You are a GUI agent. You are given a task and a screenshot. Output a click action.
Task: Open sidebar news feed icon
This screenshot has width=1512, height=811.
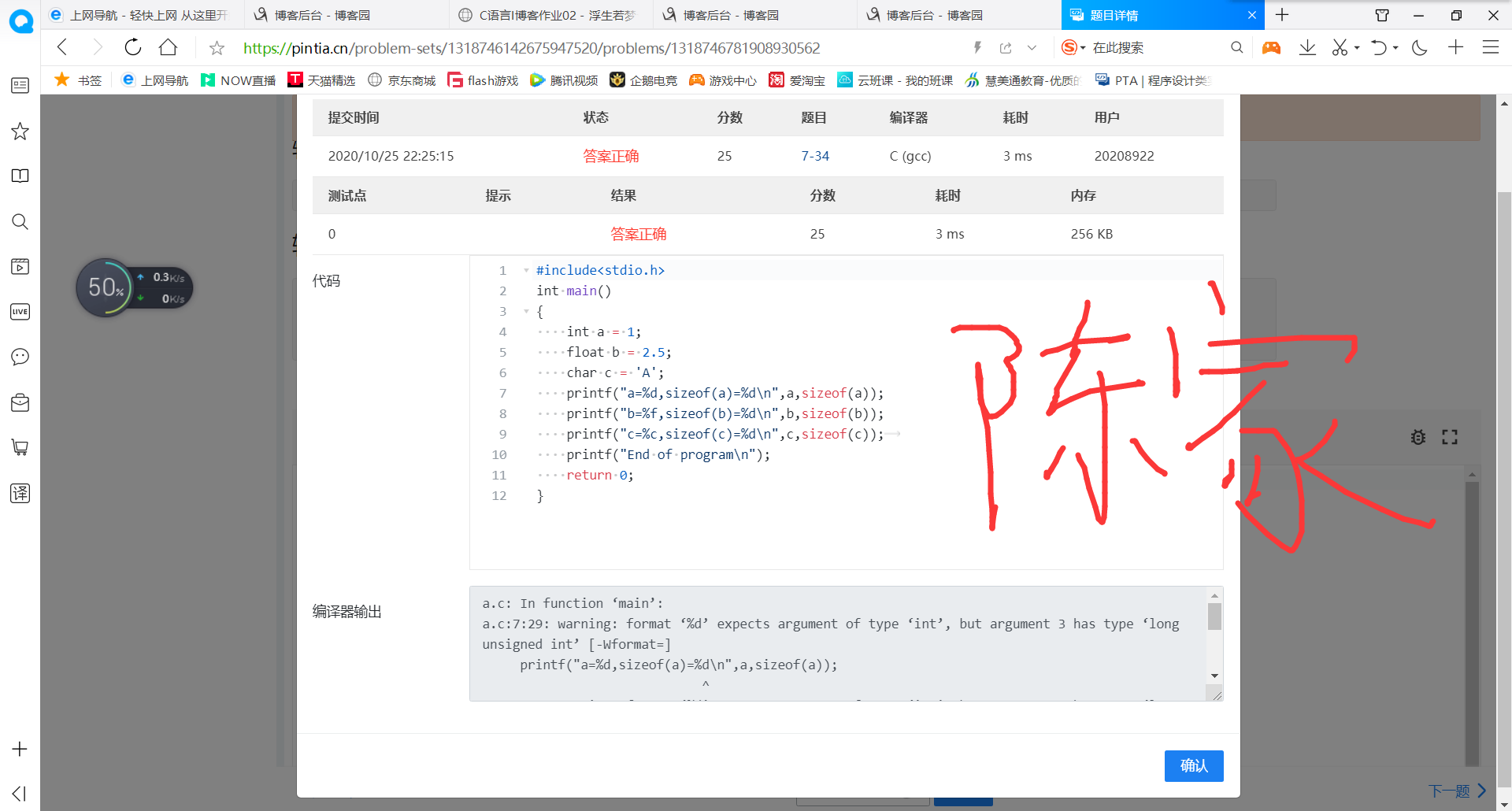click(20, 85)
